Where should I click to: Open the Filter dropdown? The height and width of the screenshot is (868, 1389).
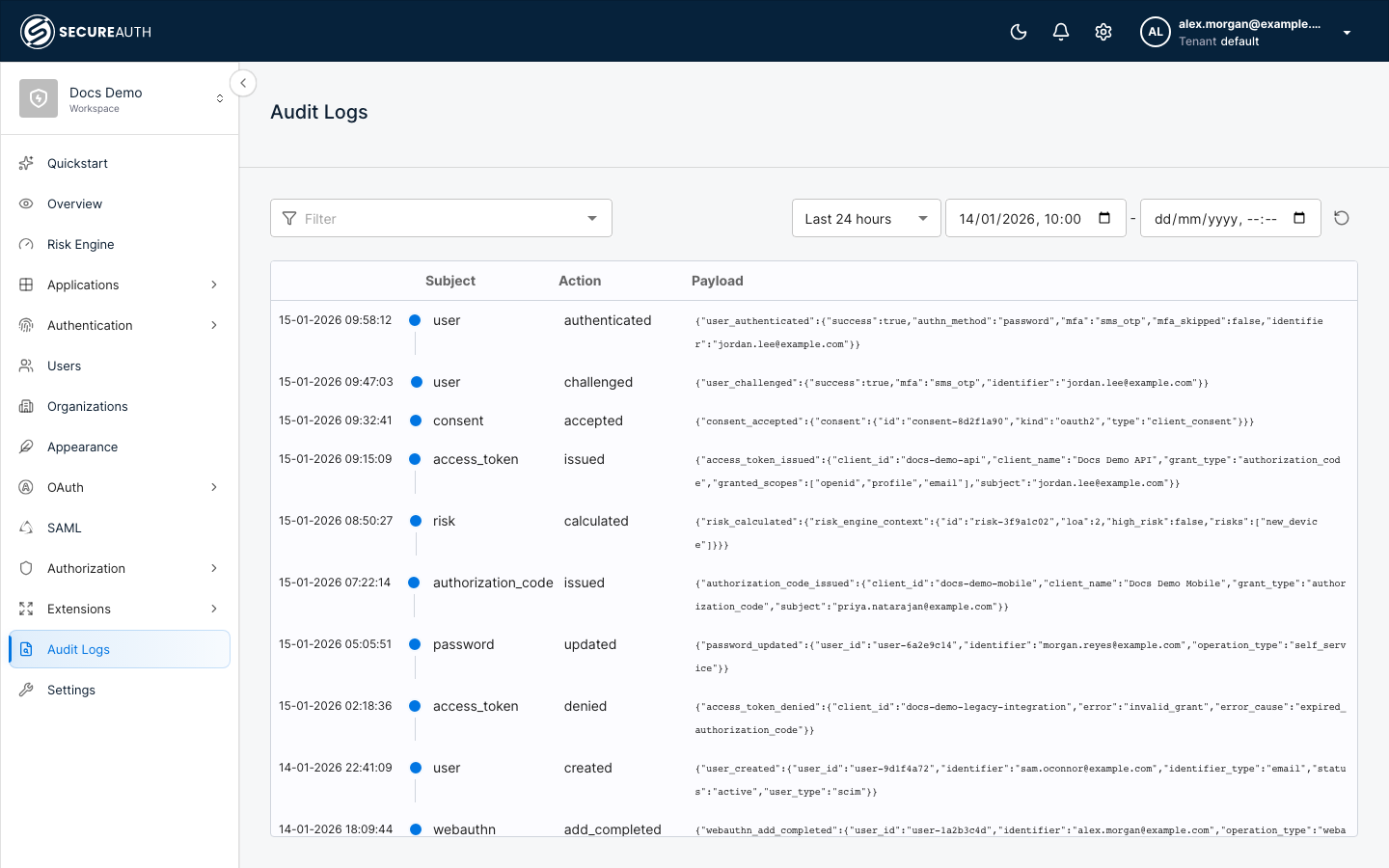pos(441,218)
